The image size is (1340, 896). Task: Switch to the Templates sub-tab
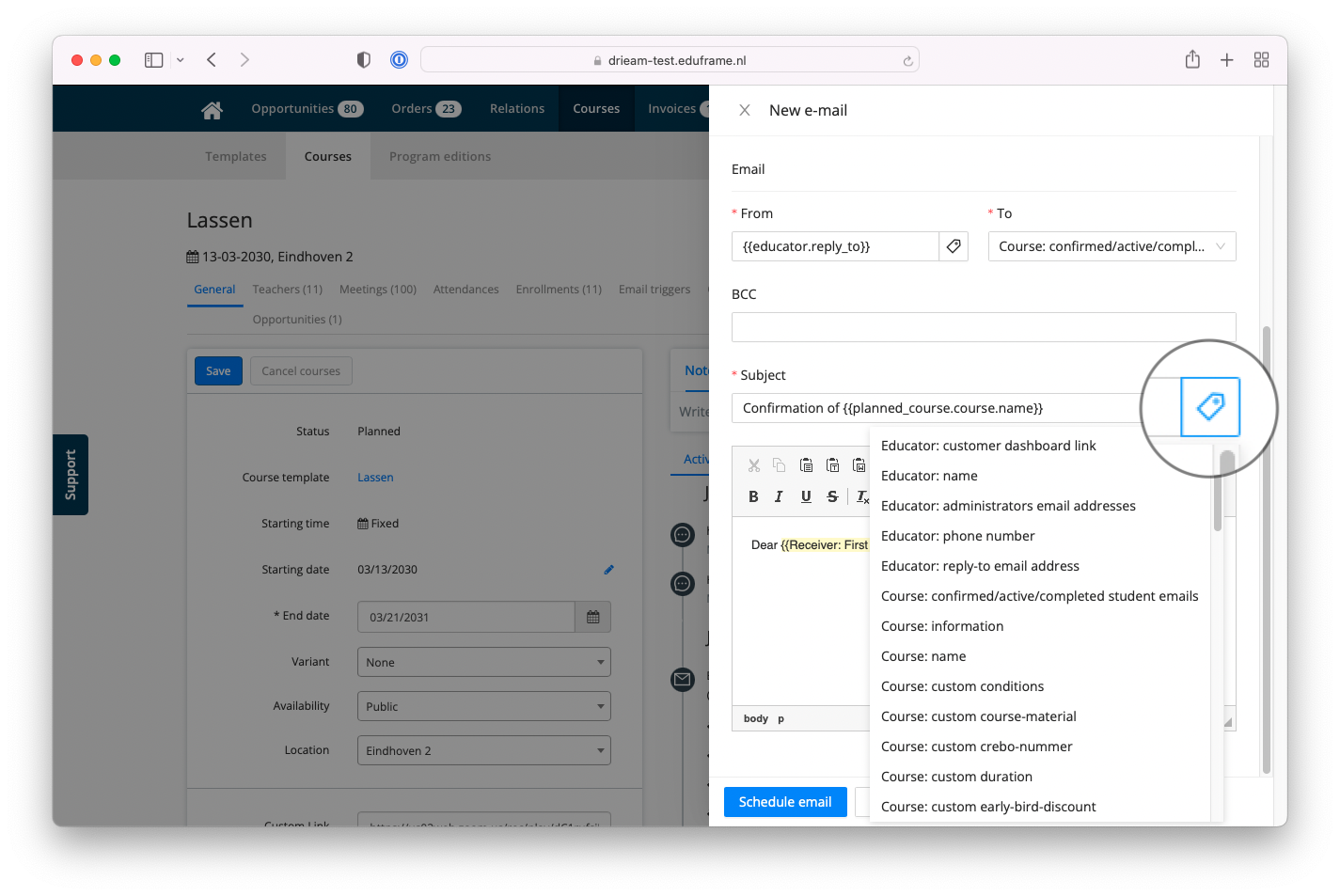[x=236, y=156]
